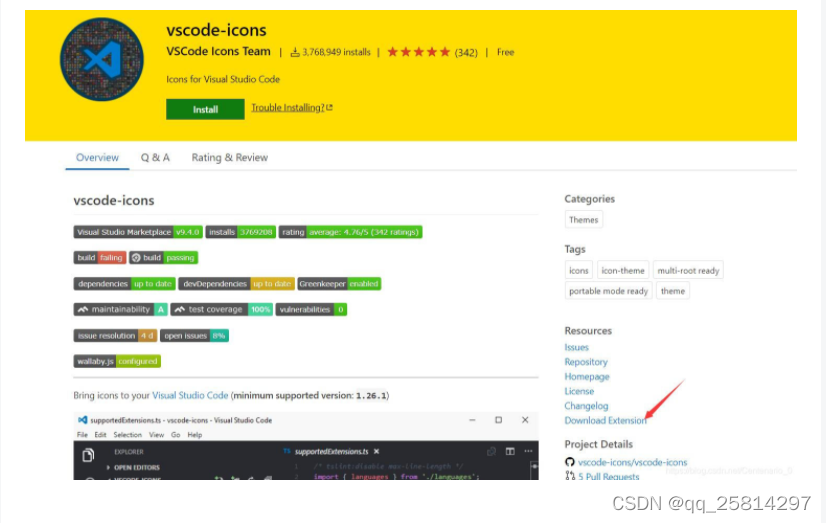
Task: Open the editor more actions ellipsis
Action: 528,451
